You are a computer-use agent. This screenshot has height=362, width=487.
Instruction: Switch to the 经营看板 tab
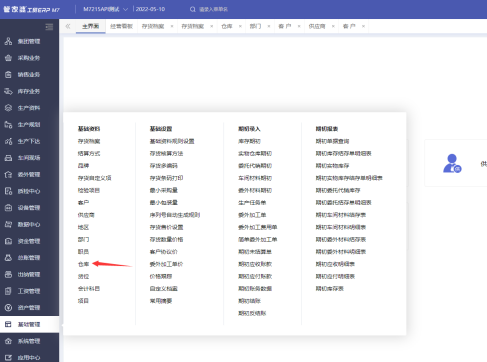click(x=121, y=26)
